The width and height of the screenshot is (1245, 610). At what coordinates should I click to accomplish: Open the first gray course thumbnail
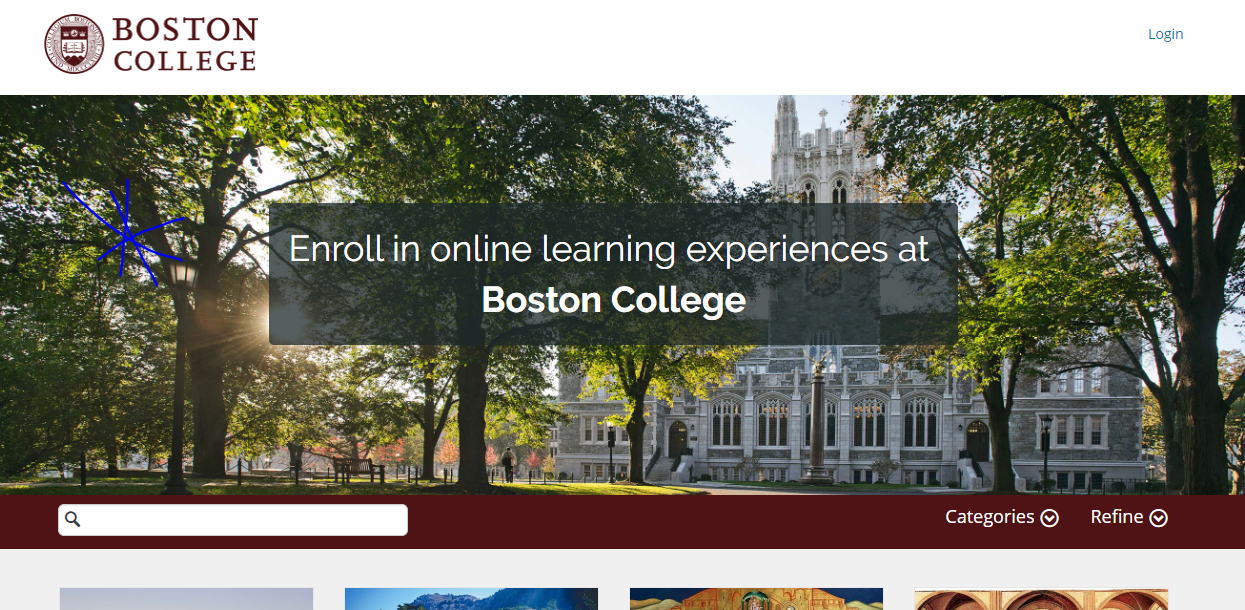(186, 599)
